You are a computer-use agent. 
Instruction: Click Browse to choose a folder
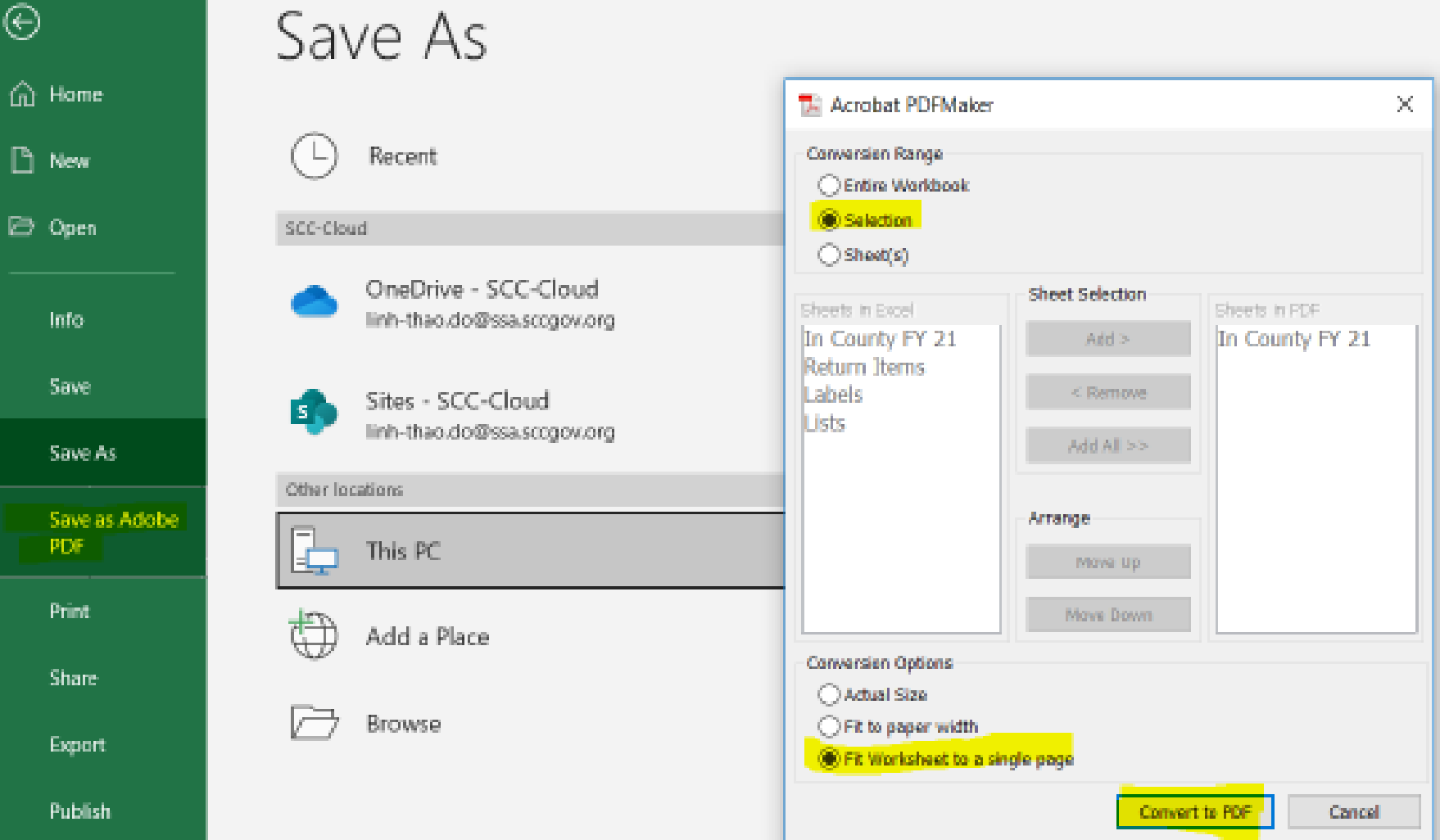[x=530, y=724]
